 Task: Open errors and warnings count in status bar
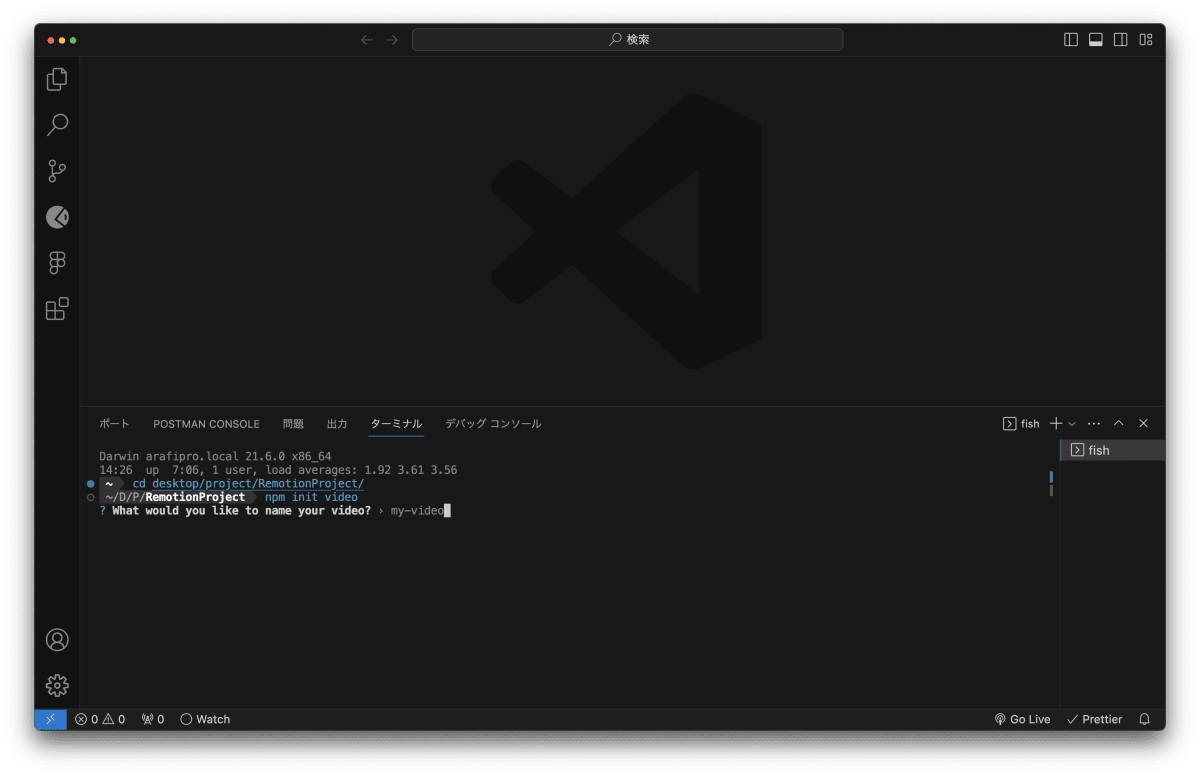(100, 719)
